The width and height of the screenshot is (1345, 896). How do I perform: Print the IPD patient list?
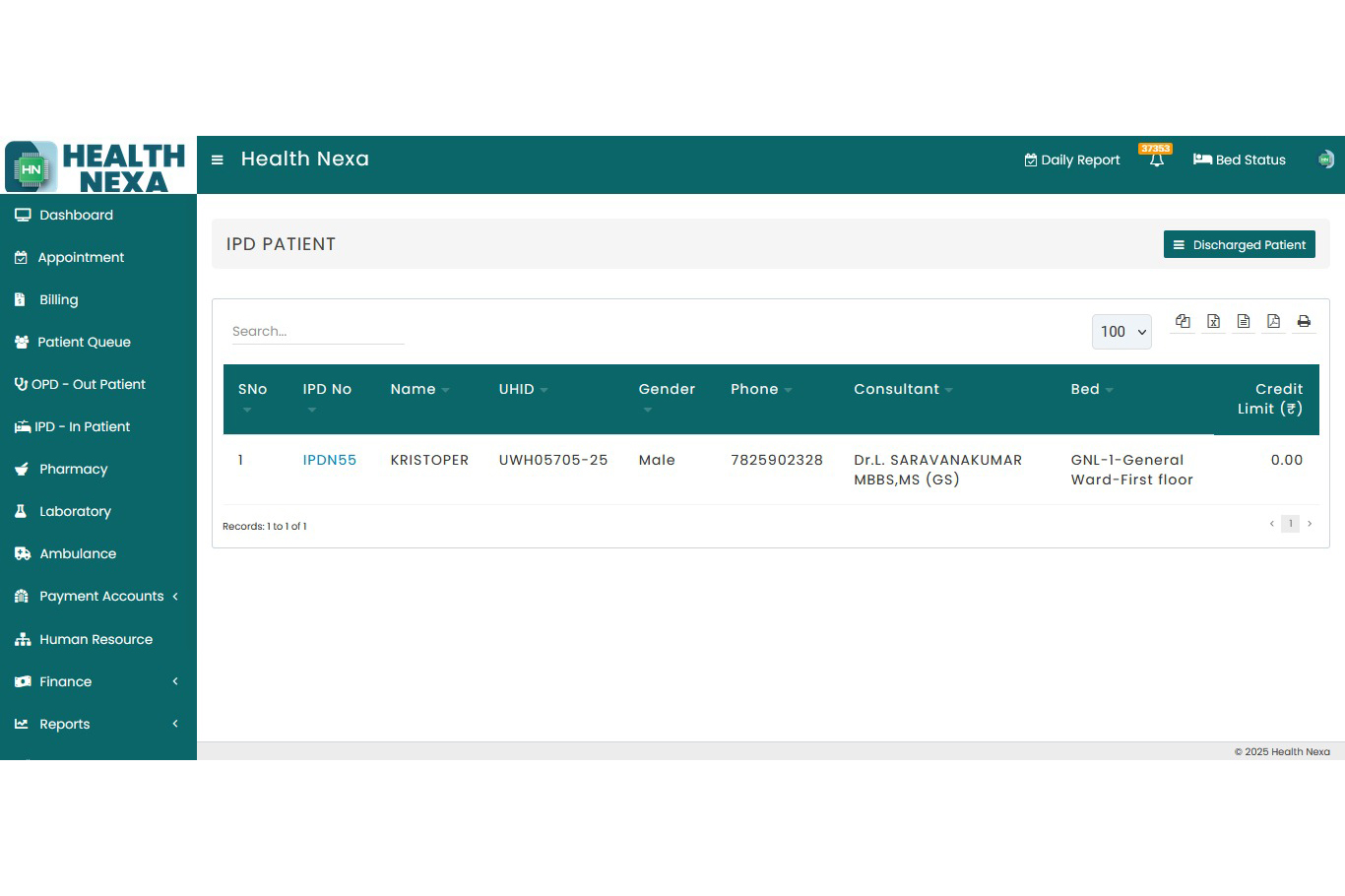pyautogui.click(x=1304, y=322)
